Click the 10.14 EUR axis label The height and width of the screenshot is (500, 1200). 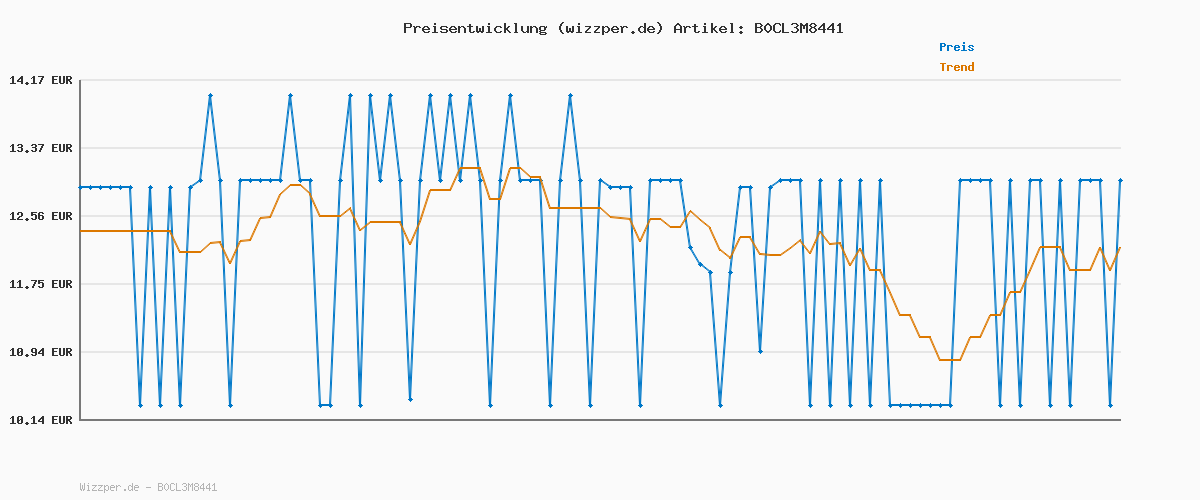41,420
